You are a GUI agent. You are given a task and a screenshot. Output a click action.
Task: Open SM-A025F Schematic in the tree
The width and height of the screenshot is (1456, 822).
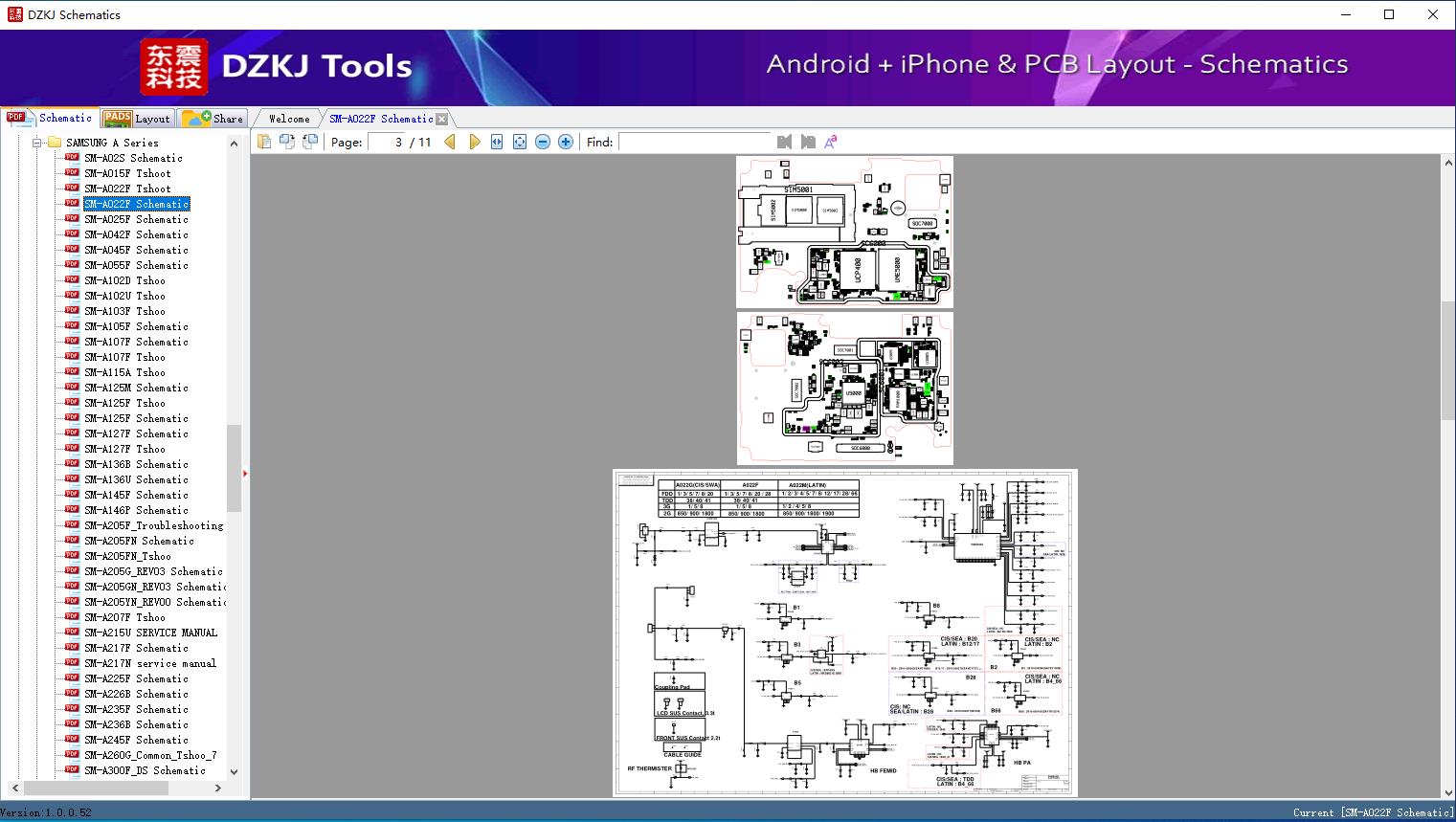136,219
